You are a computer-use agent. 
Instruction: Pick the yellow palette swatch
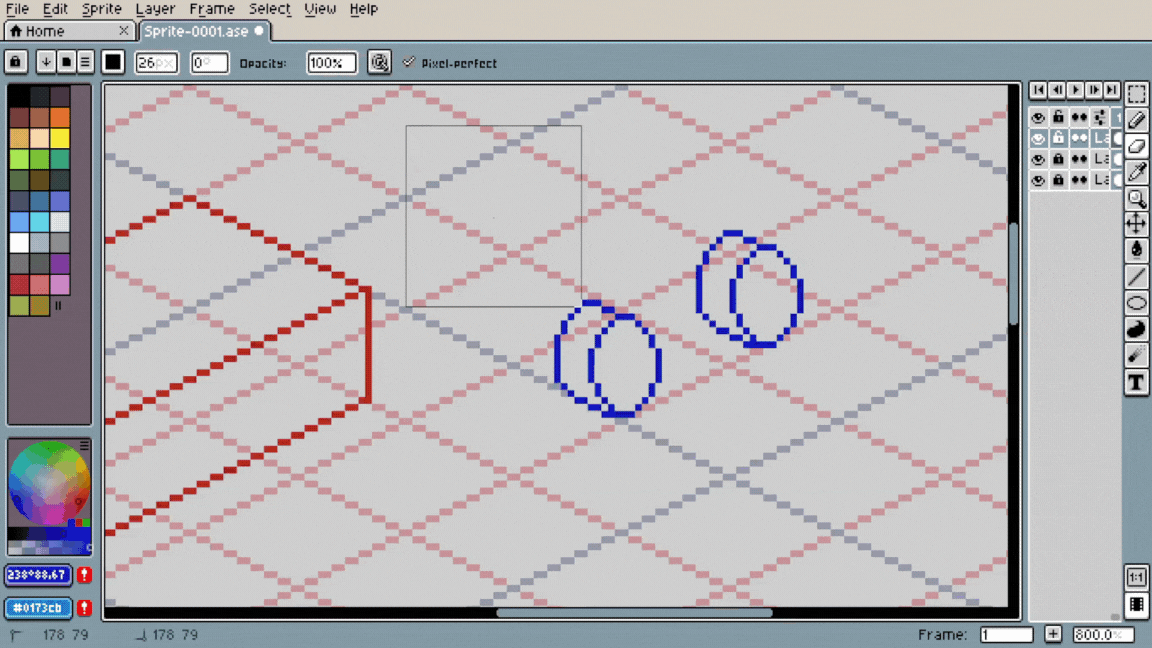(x=60, y=138)
